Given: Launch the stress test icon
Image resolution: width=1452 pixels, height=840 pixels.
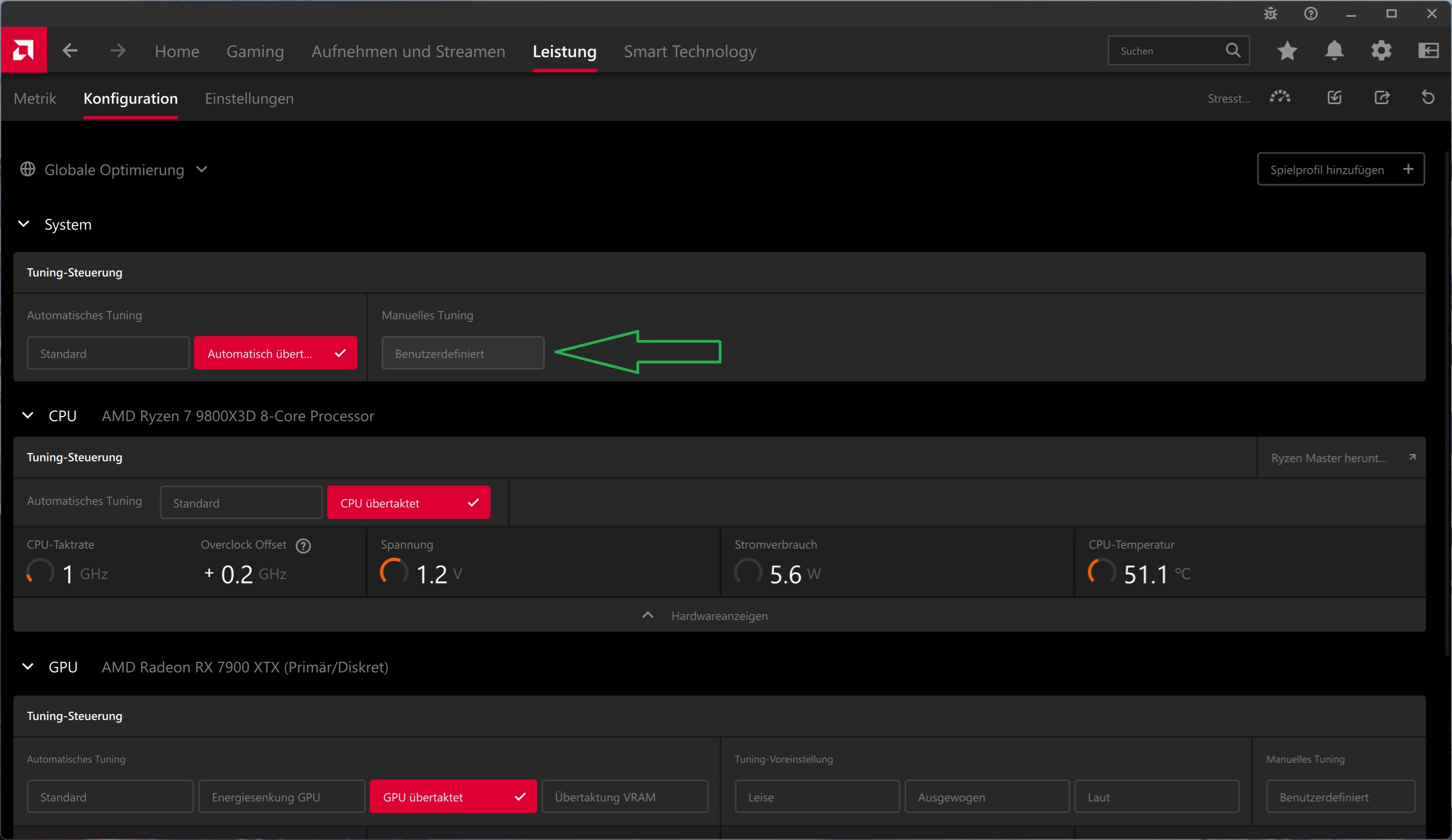Looking at the screenshot, I should (x=1279, y=97).
